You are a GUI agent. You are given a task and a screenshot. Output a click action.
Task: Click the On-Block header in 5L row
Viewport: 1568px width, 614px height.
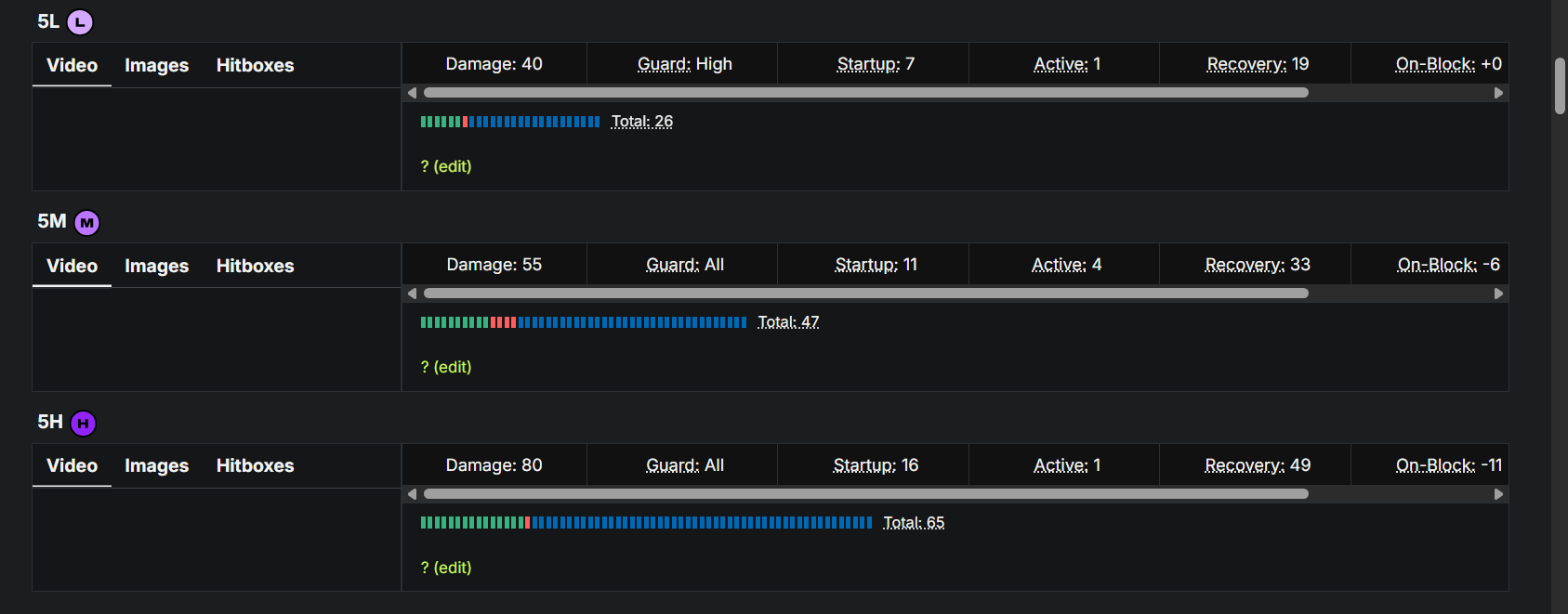[x=1435, y=64]
